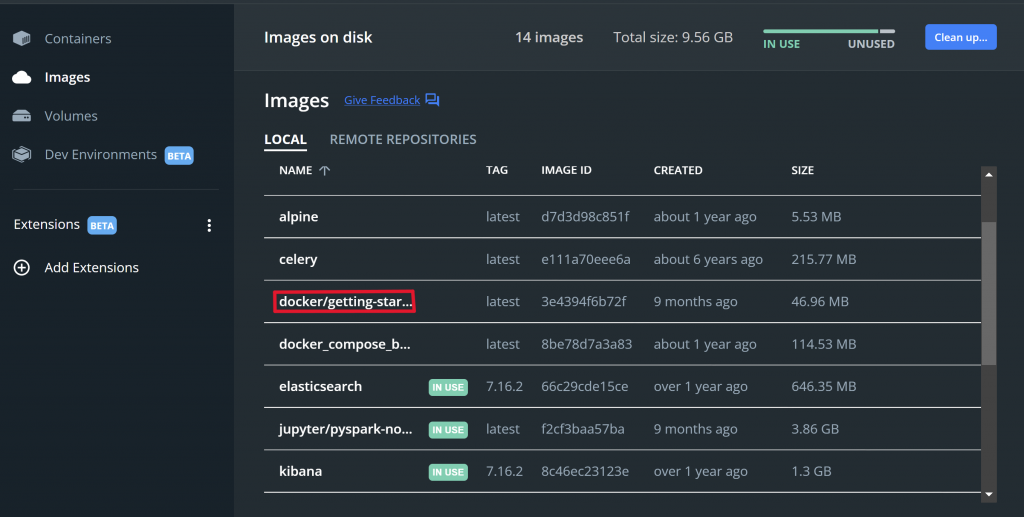Click the Images cloud icon

(21, 77)
